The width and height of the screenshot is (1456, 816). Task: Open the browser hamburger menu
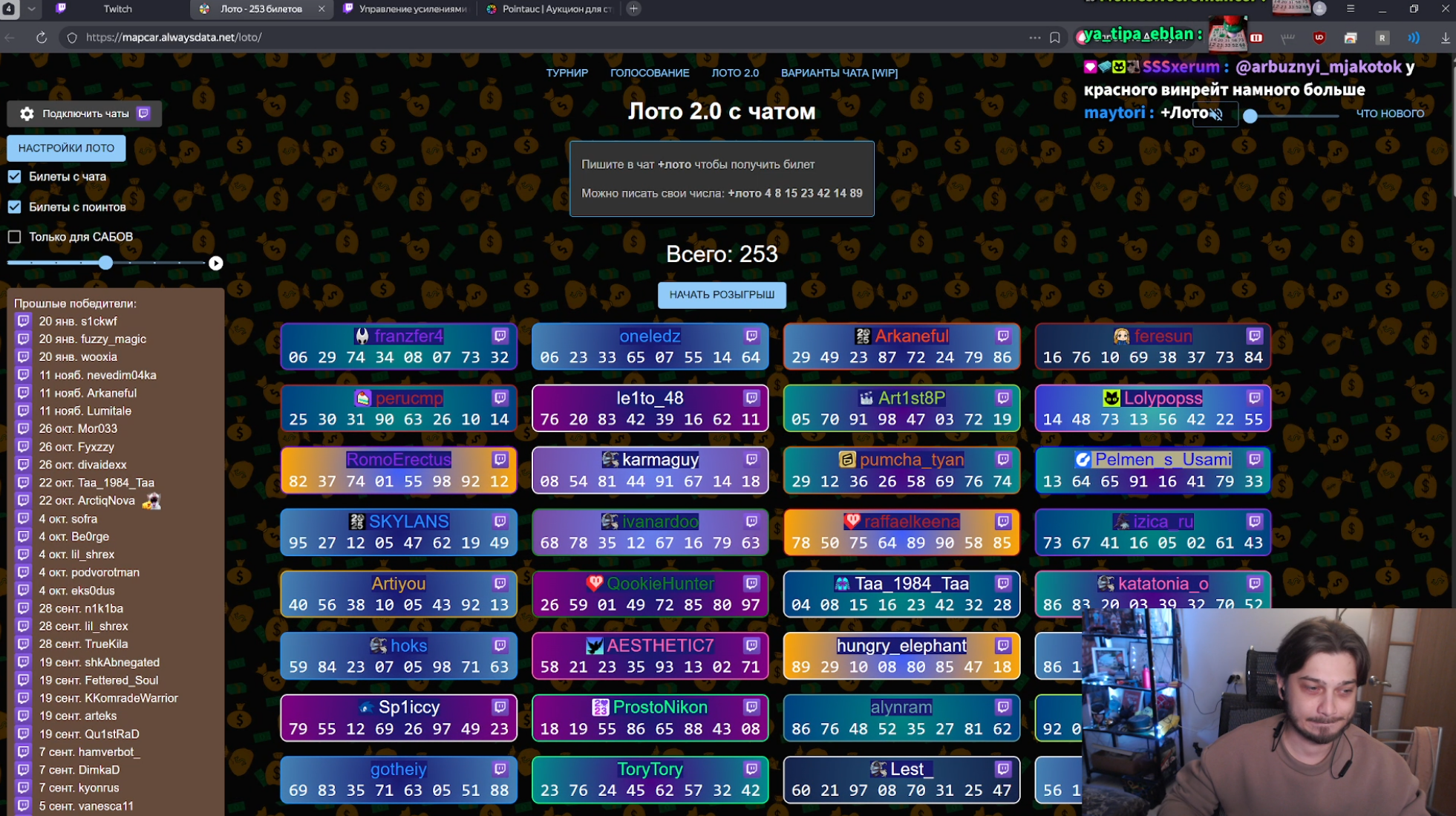click(1351, 9)
